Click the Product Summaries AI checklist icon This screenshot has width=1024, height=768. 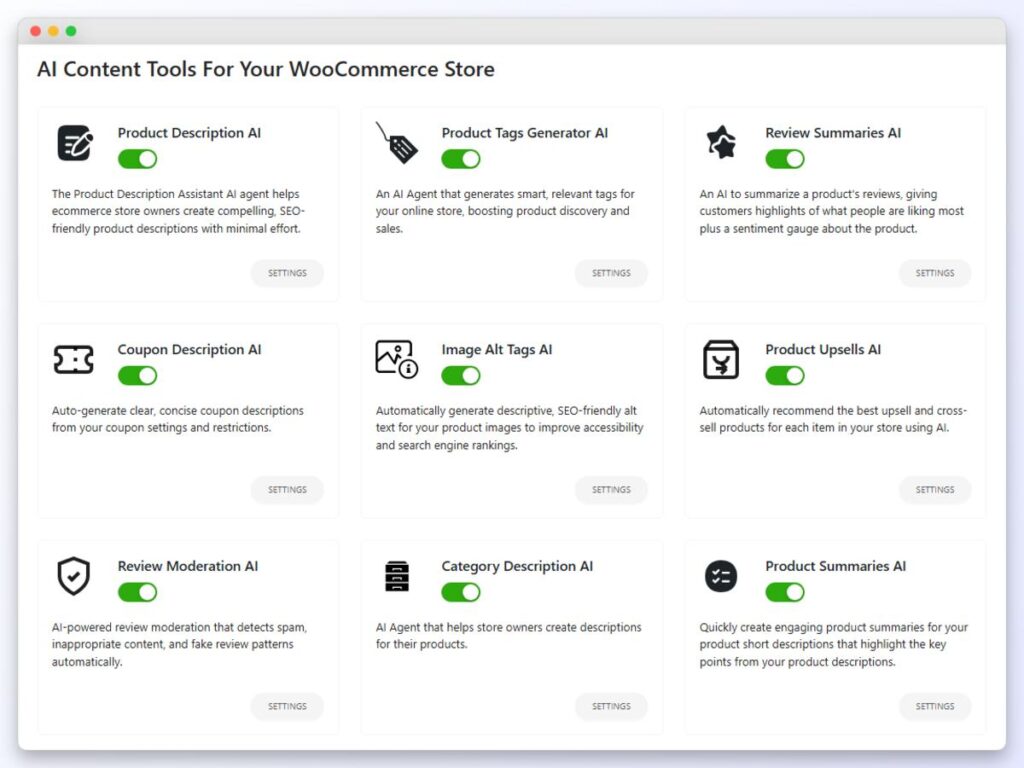721,577
